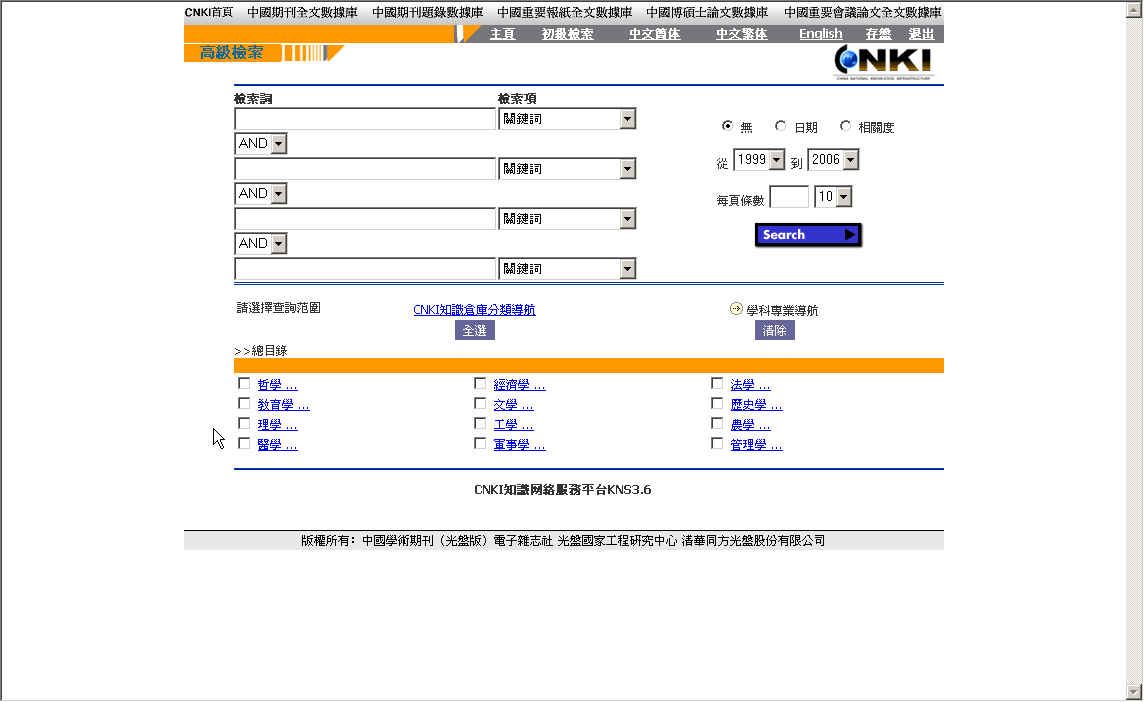
Task: Open the 哲學 category link
Action: point(277,385)
